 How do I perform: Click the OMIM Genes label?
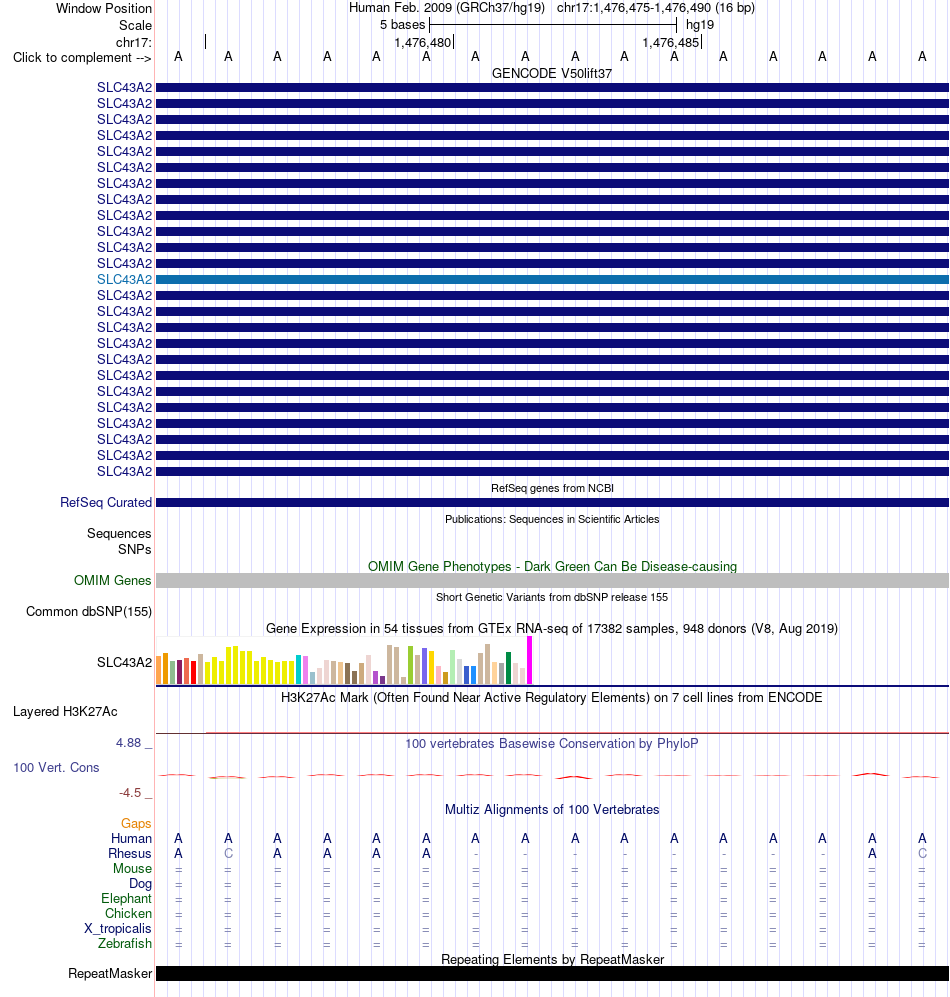[x=113, y=581]
